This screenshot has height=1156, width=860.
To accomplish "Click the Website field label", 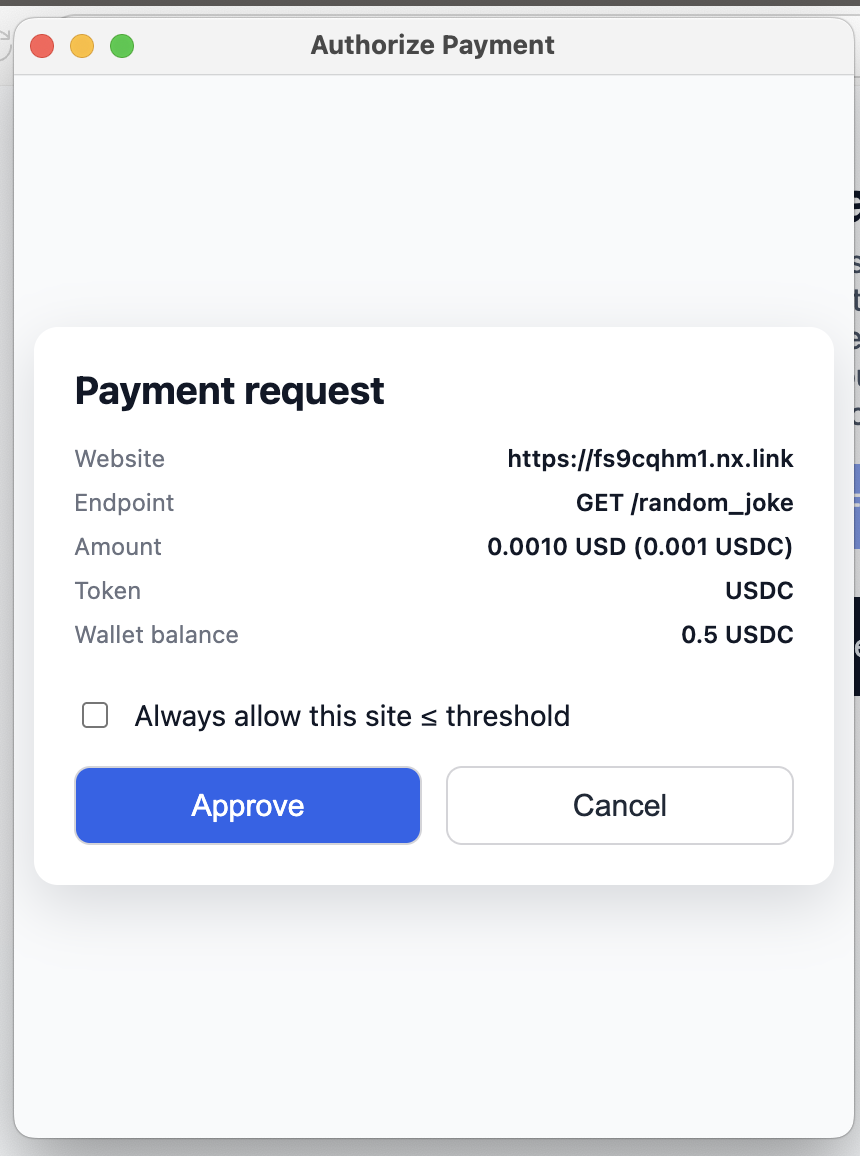I will tap(120, 459).
